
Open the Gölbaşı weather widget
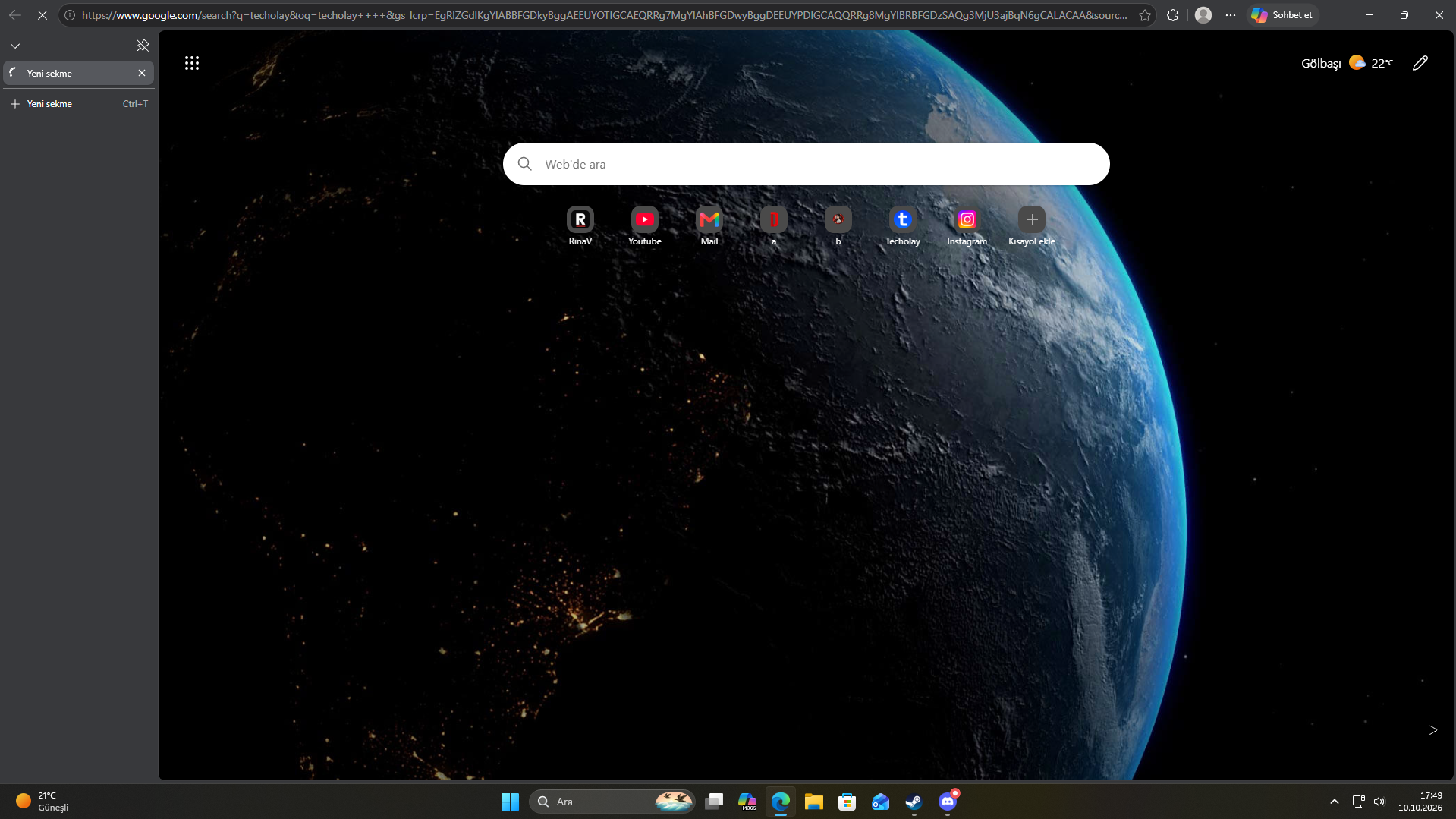pos(1347,63)
